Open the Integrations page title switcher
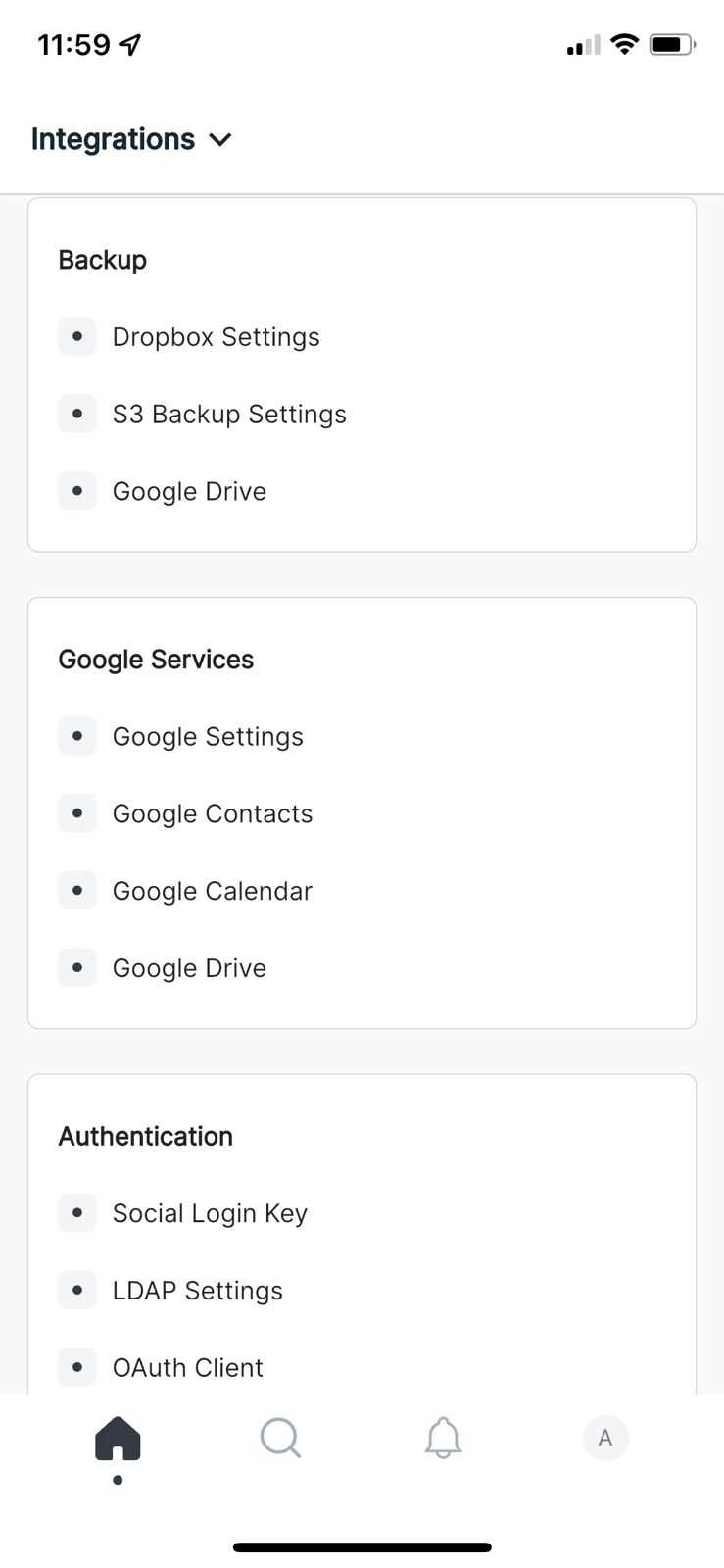 pyautogui.click(x=114, y=139)
